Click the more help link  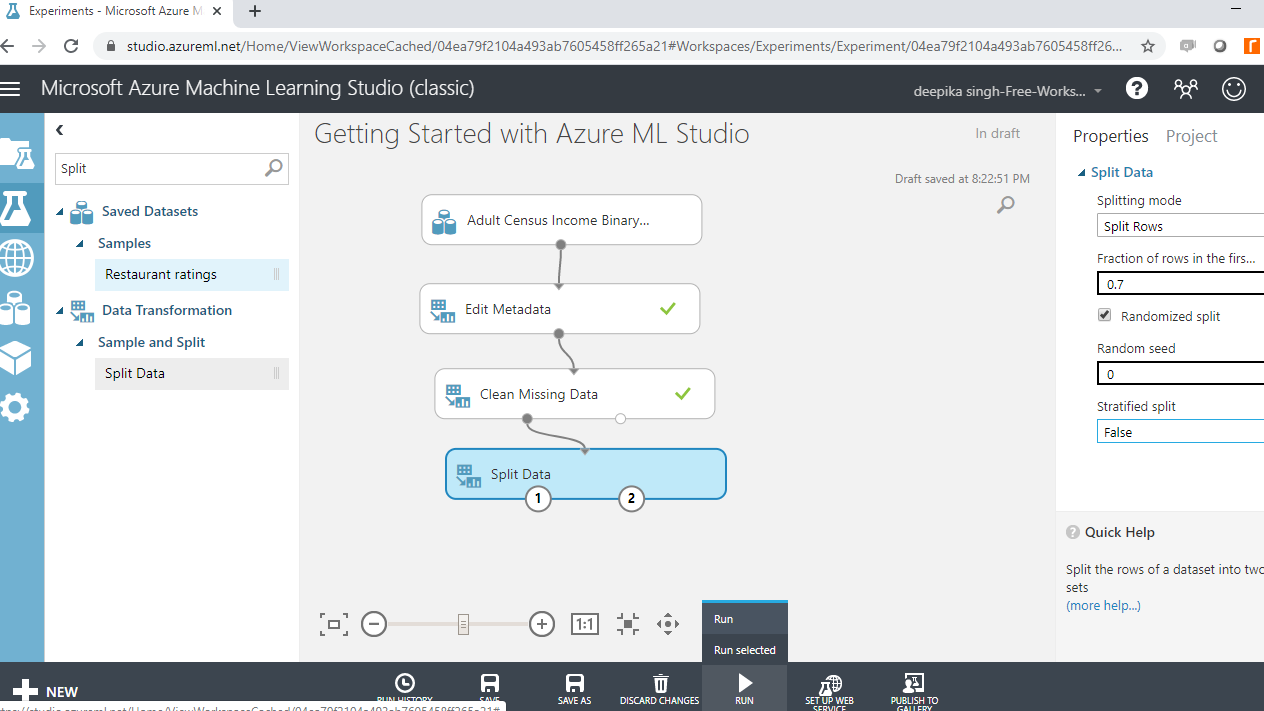[1103, 605]
